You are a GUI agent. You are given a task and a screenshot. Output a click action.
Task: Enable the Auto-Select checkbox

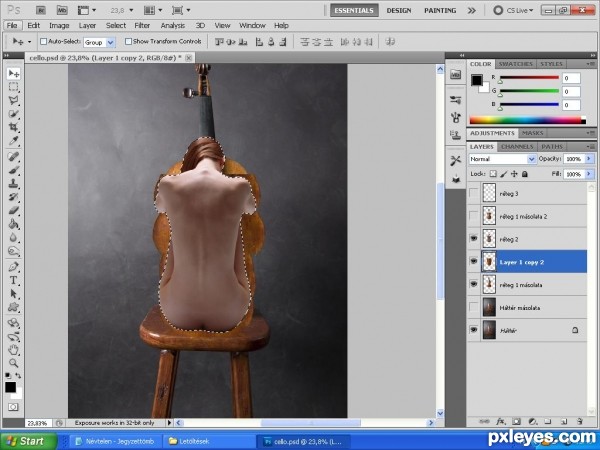point(44,41)
